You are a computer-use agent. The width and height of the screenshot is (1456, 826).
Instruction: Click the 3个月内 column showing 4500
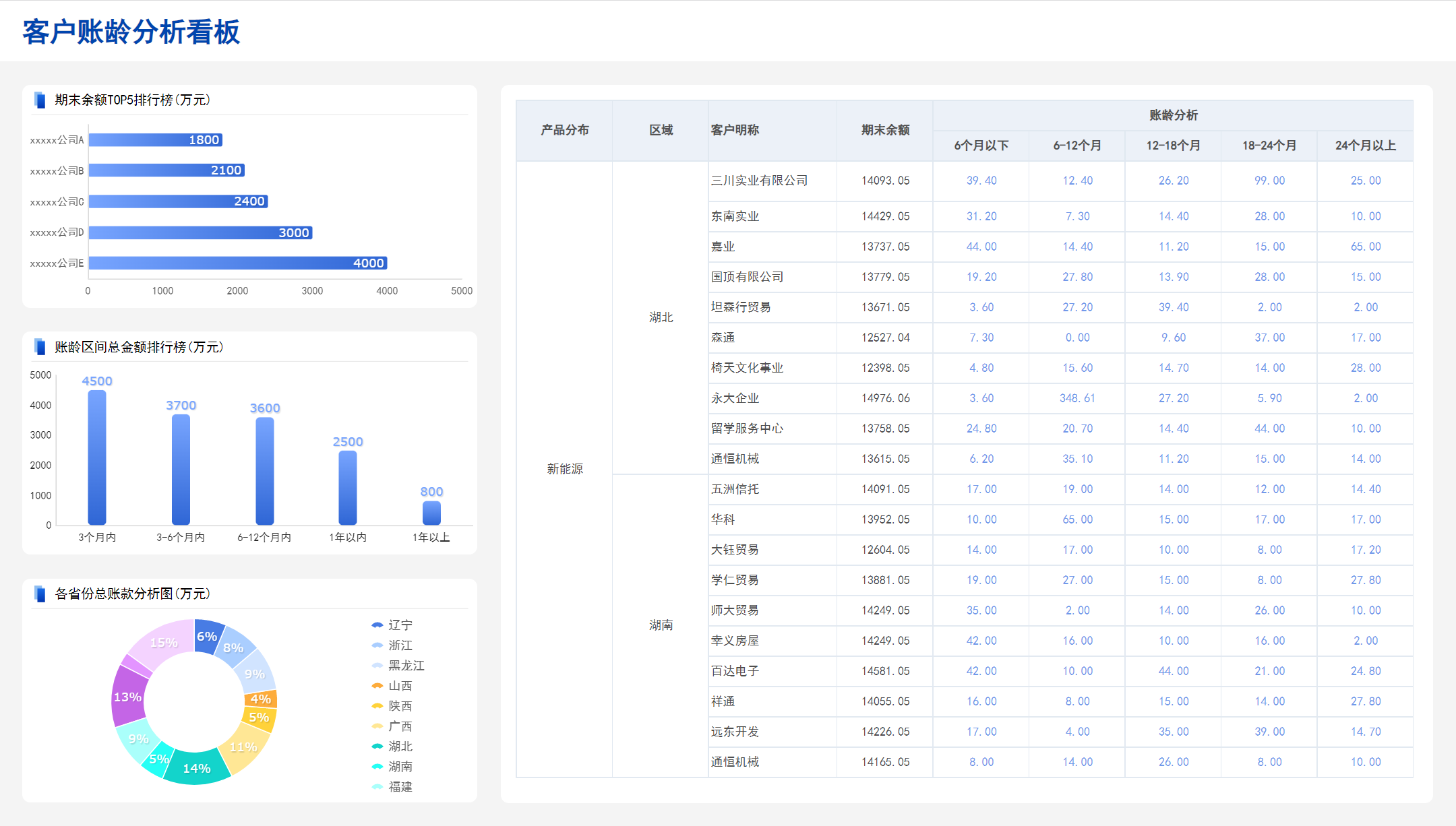point(97,457)
